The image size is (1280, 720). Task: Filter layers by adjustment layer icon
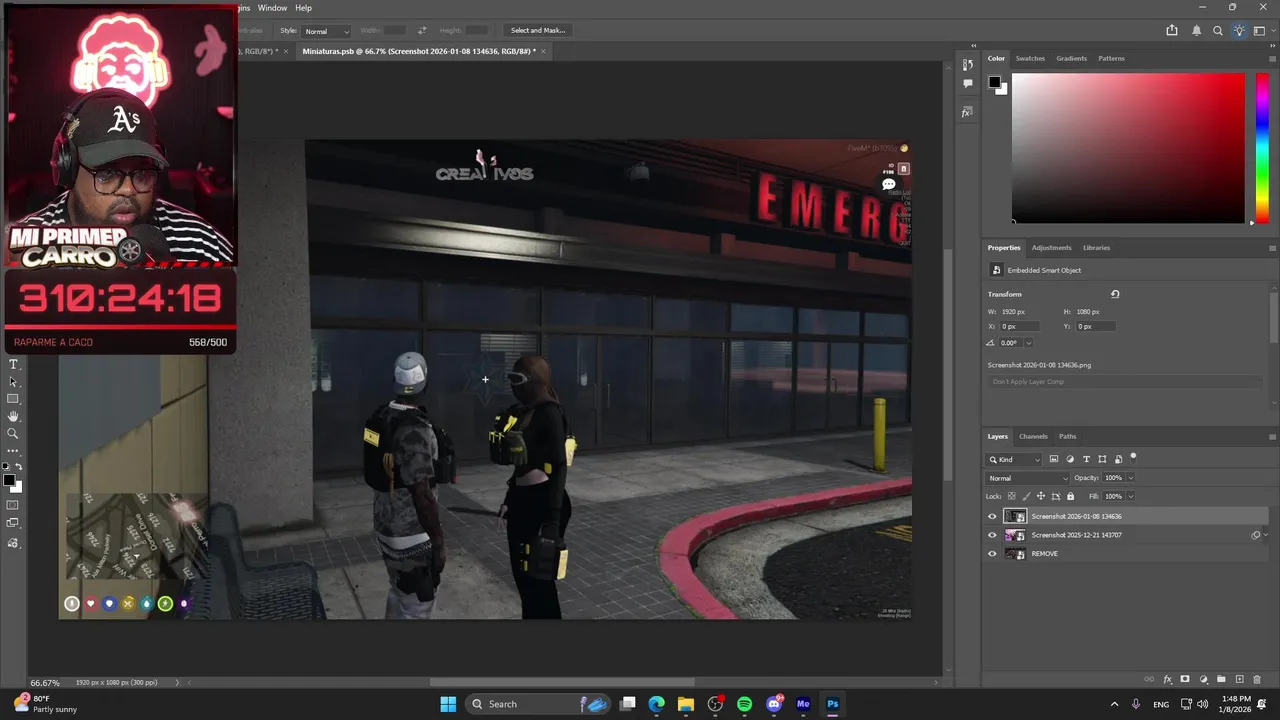1070,459
